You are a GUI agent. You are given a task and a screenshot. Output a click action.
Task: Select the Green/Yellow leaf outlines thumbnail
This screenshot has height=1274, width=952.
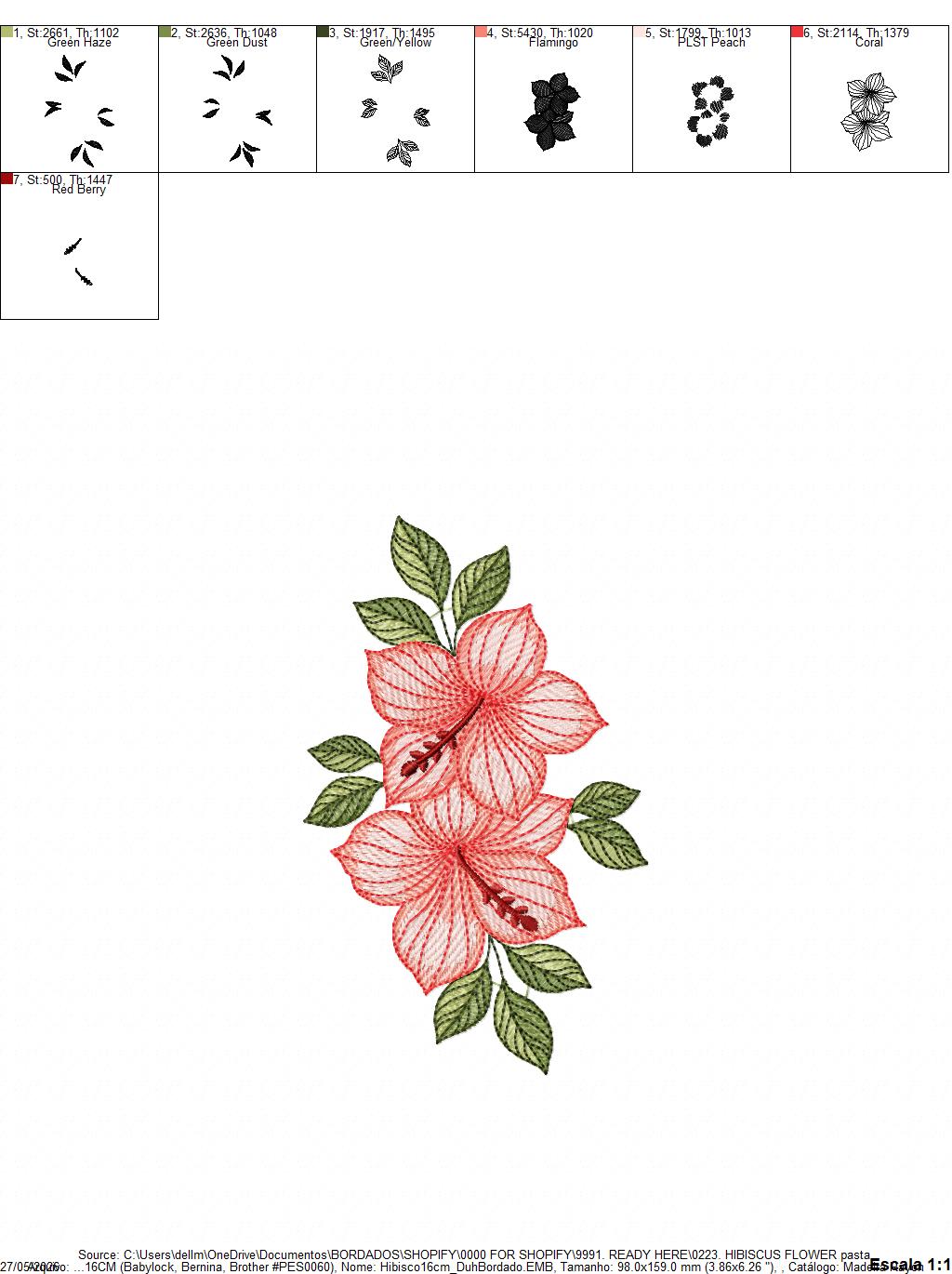[395, 110]
